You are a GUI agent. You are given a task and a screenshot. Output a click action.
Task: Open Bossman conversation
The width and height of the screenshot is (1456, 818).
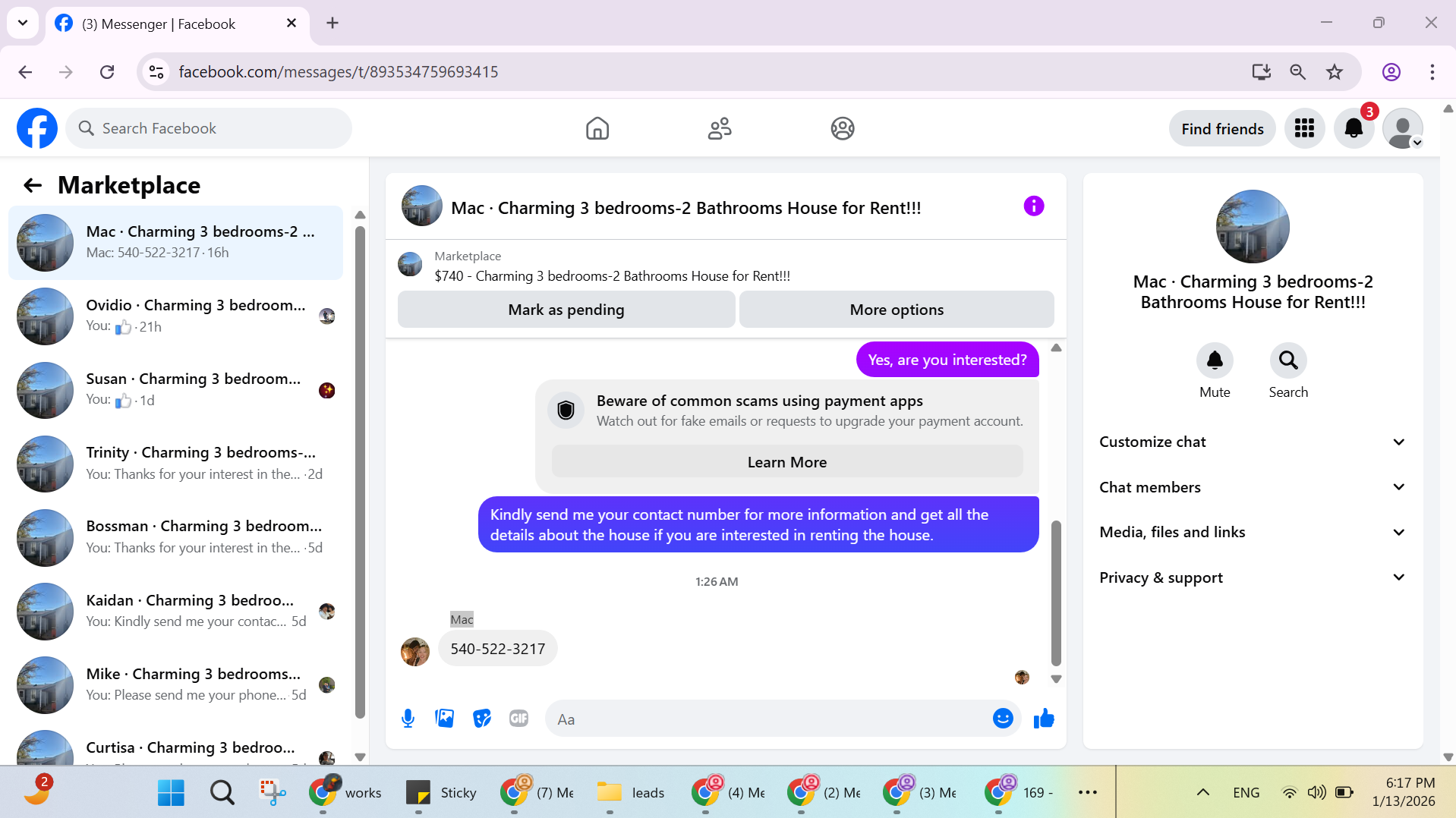pyautogui.click(x=175, y=536)
